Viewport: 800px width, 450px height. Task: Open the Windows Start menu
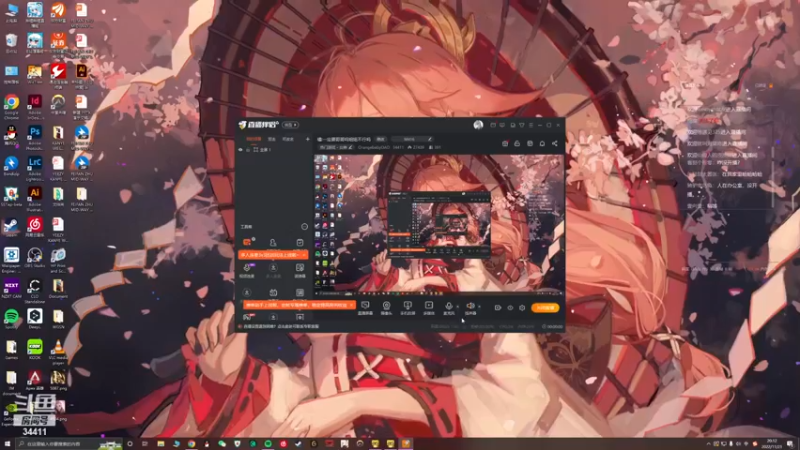[x=7, y=444]
